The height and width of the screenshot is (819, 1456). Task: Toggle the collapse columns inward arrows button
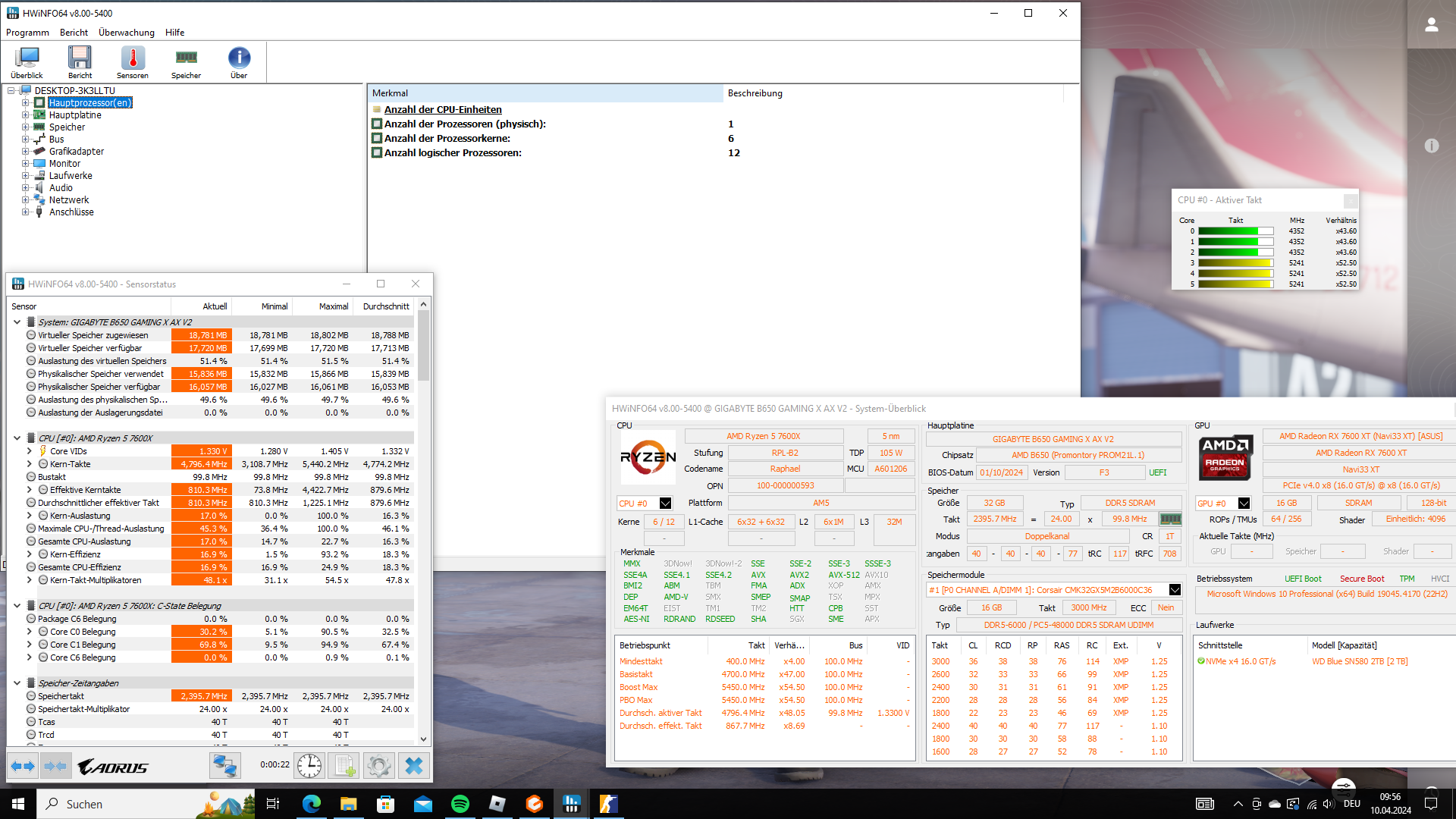click(56, 766)
